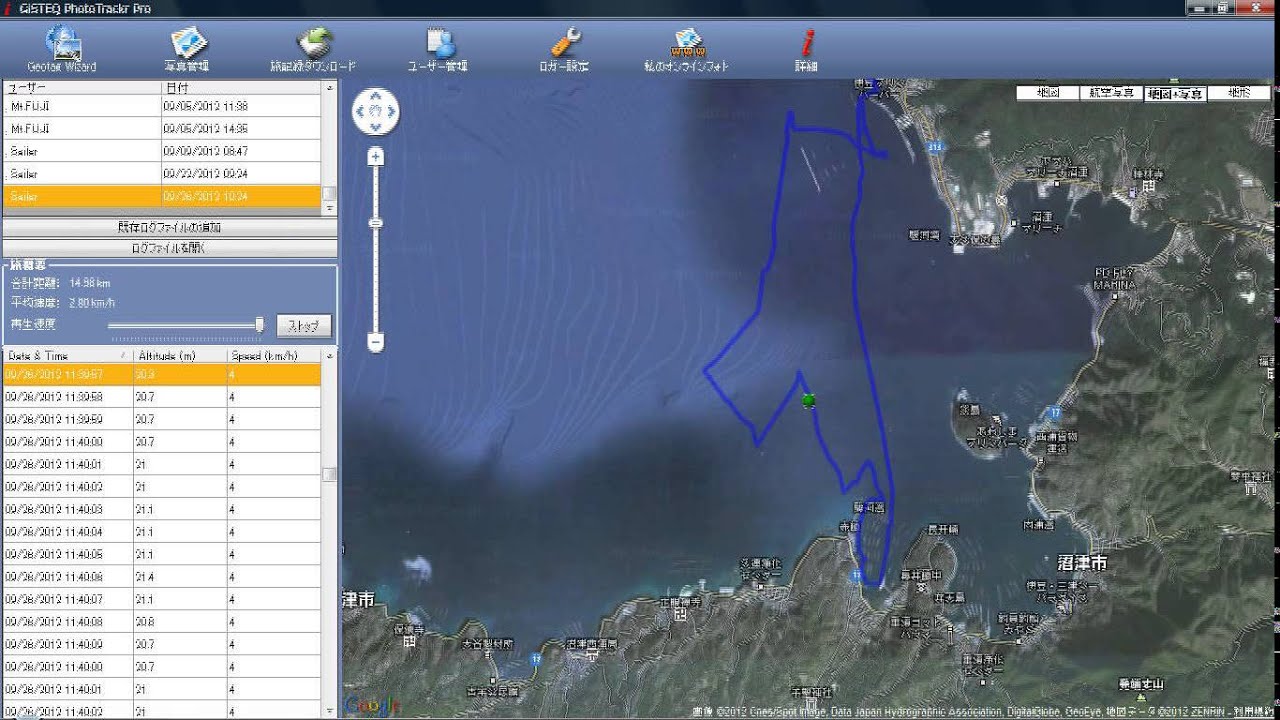This screenshot has width=1280, height=720.
Task: Sort trip list by ユーザー column header
Action: pos(82,88)
